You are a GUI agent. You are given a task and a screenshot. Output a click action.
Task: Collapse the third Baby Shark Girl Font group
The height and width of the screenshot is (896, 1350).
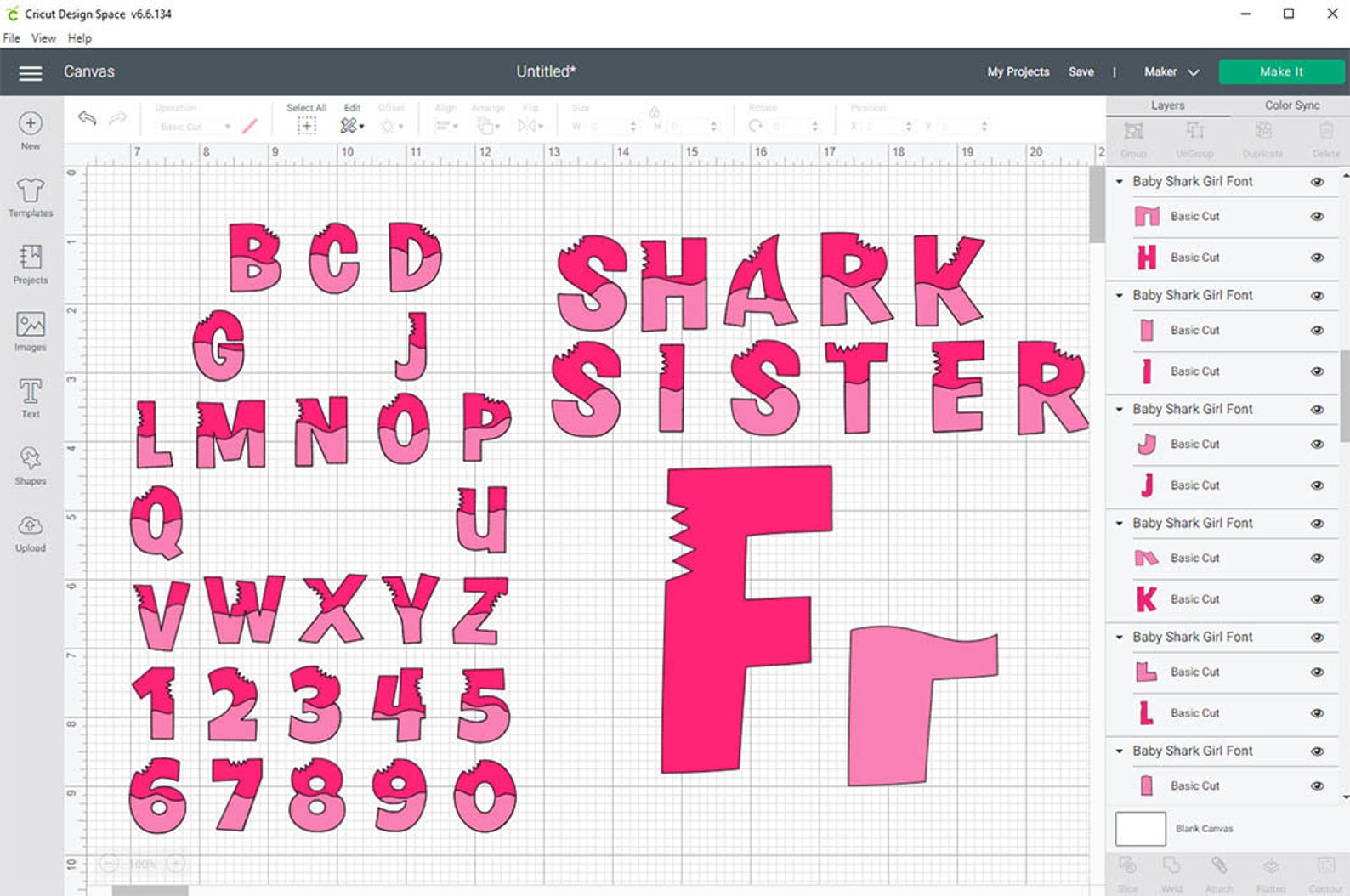1120,409
